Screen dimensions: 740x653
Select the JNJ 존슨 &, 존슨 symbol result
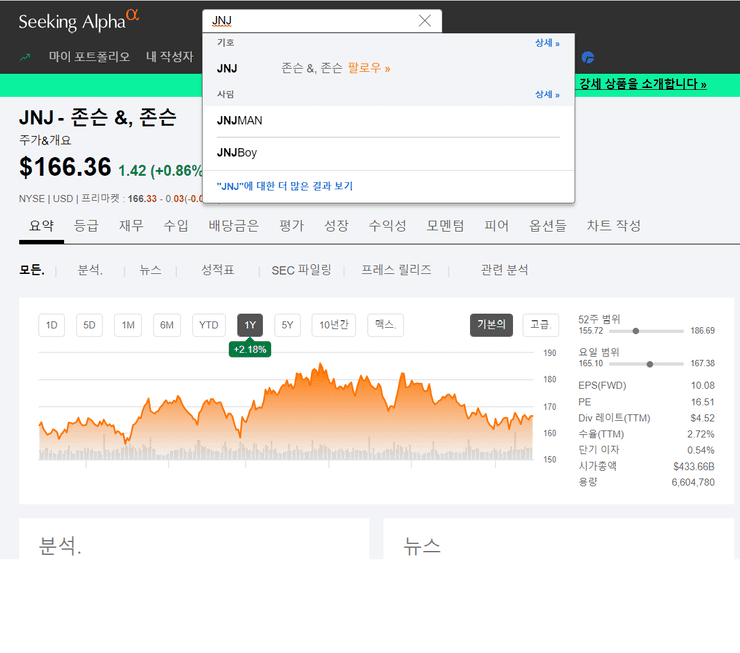click(388, 68)
